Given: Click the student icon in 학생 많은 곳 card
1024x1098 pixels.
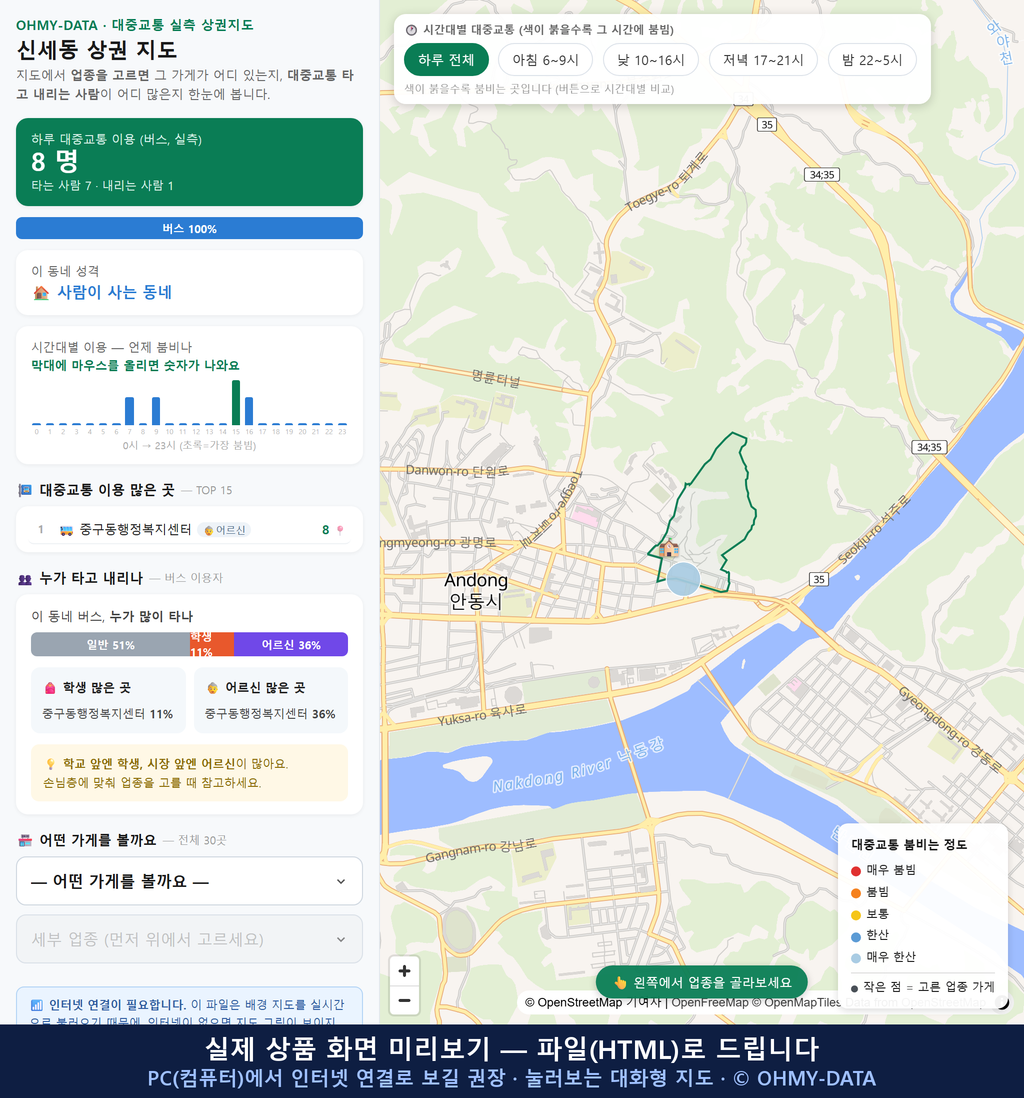Looking at the screenshot, I should click(x=50, y=688).
